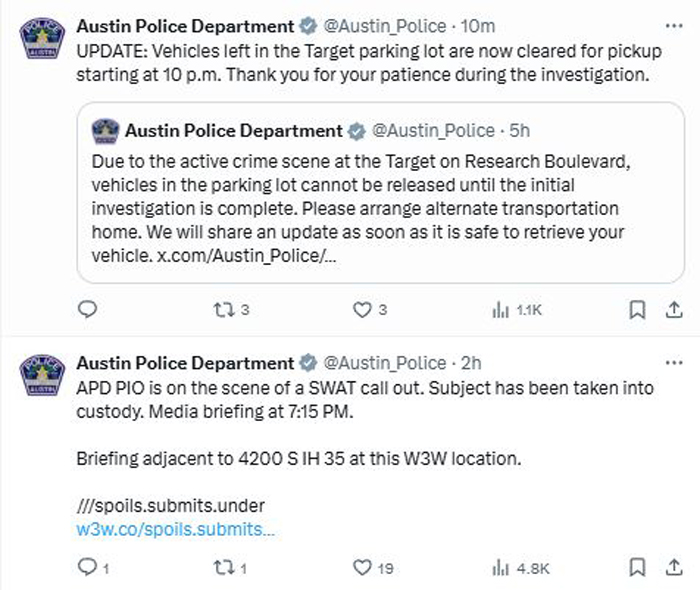Reply to the SWAT call out tweet
700x590 pixels.
pos(93,568)
